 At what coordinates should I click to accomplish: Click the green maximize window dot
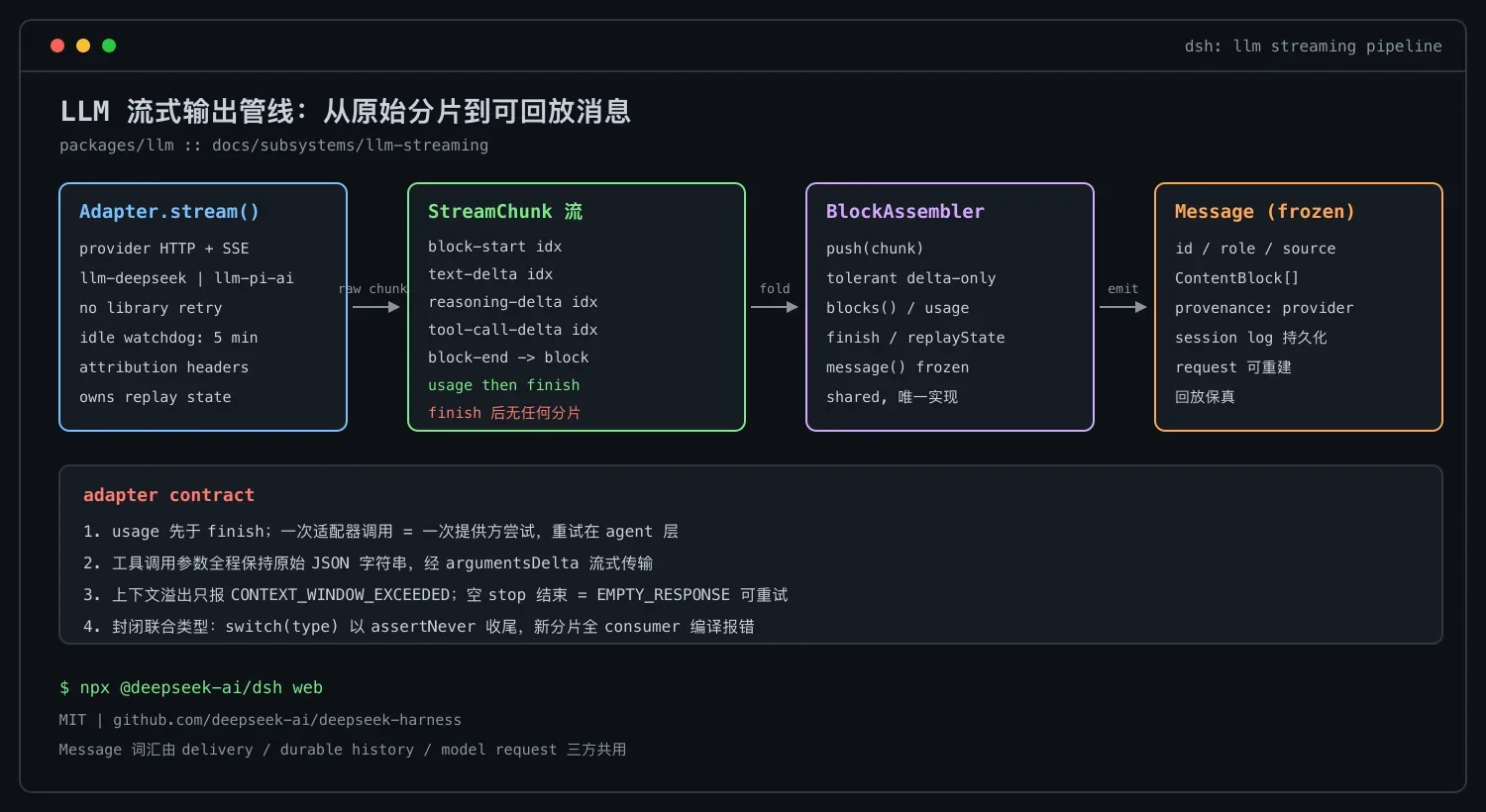(x=109, y=46)
